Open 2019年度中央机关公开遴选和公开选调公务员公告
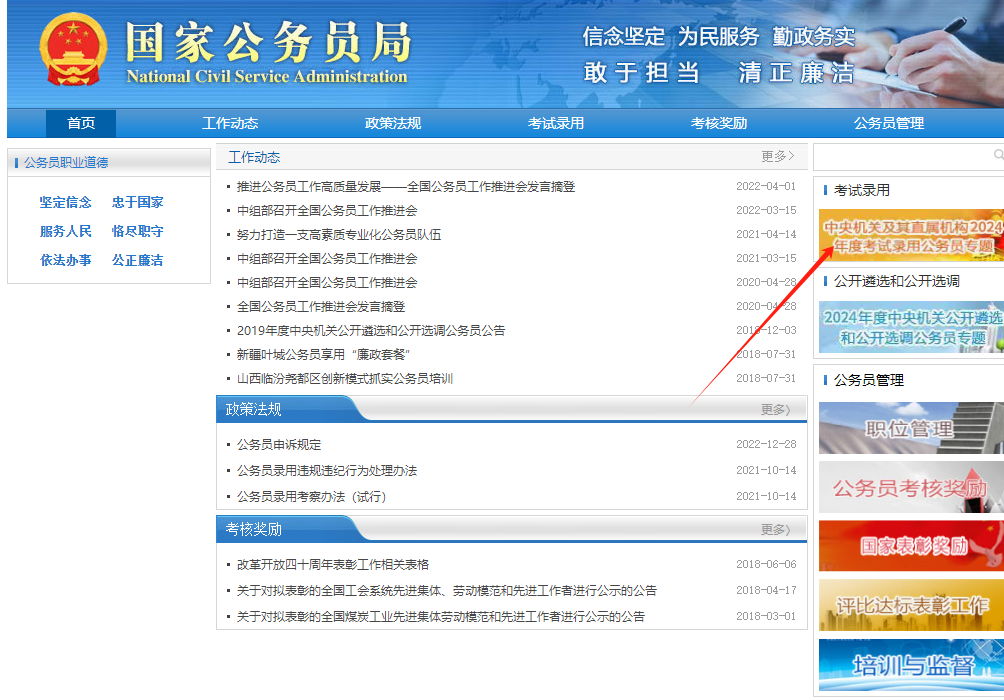Viewport: 1004px width, 700px height. 371,330
